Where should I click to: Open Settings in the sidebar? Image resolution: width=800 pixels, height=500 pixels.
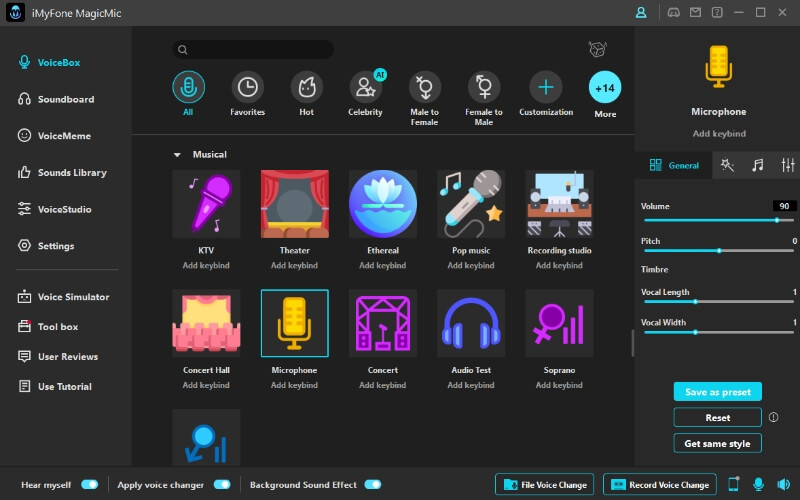46,246
